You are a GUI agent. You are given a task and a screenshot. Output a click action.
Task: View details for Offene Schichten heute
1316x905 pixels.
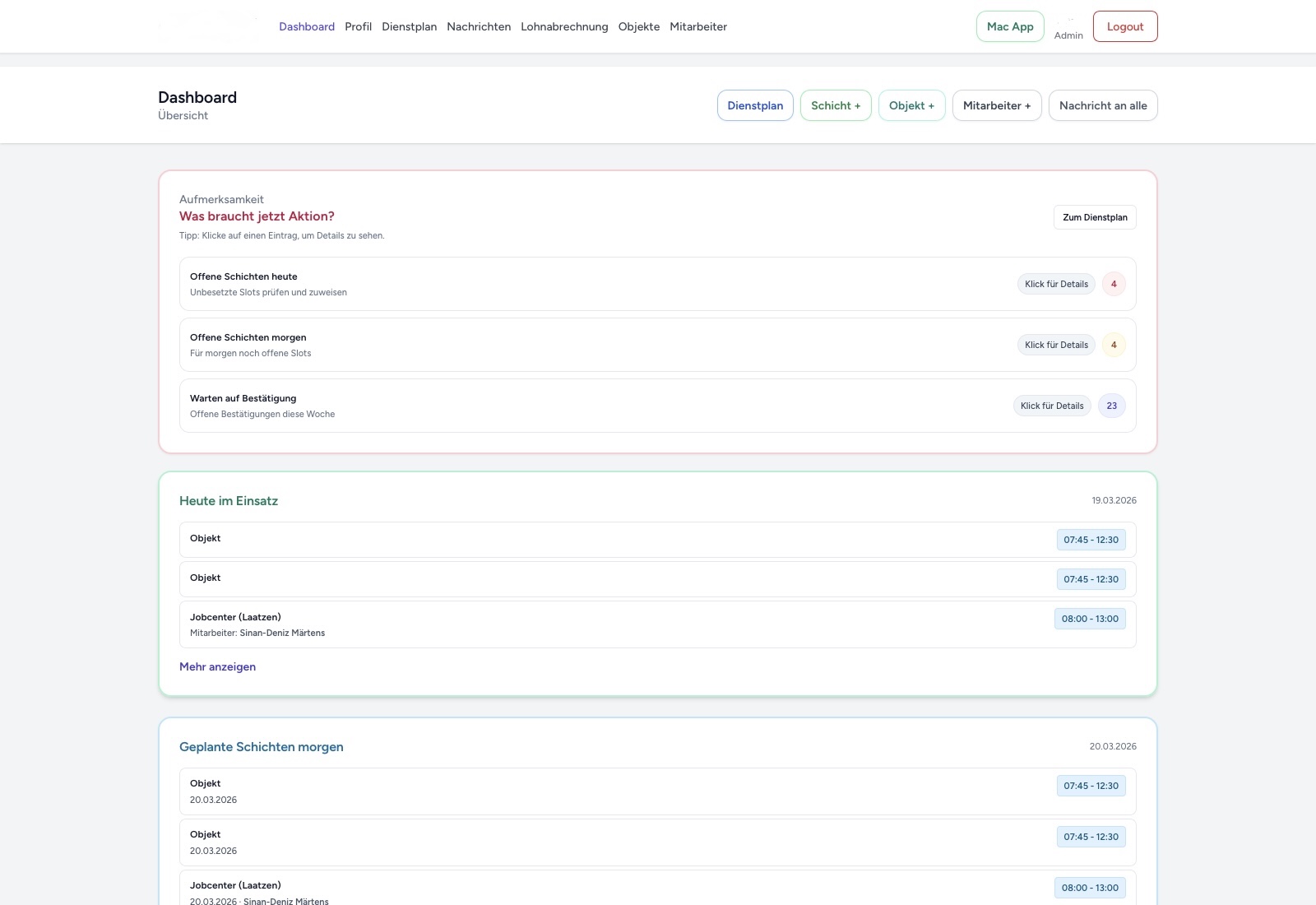pos(1055,284)
